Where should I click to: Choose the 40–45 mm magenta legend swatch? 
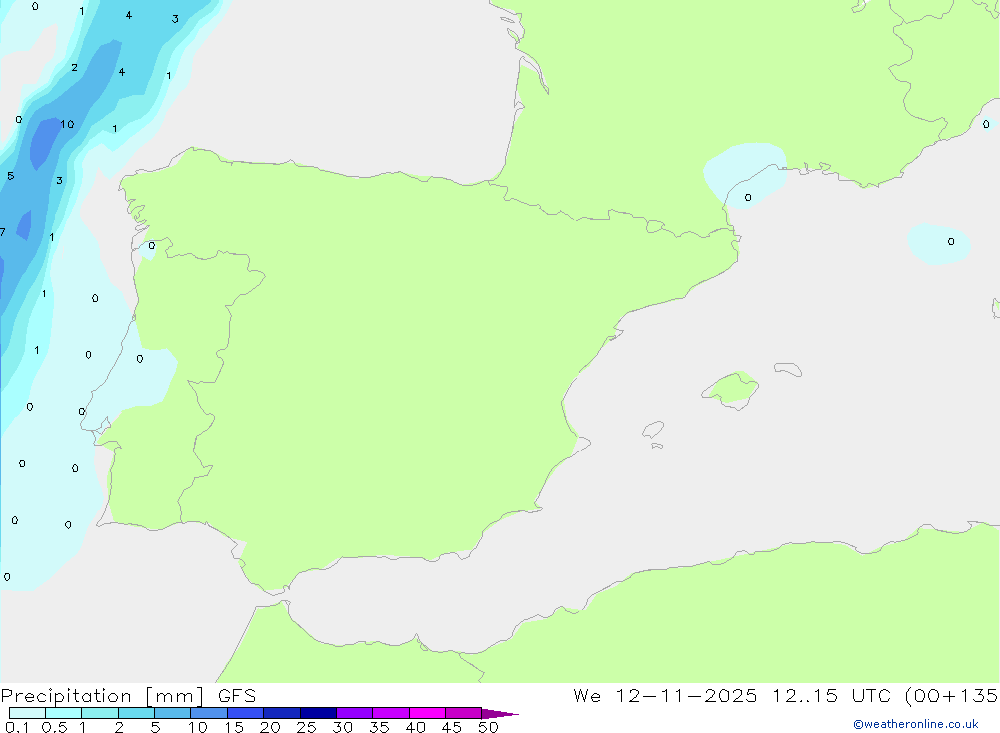(x=427, y=713)
